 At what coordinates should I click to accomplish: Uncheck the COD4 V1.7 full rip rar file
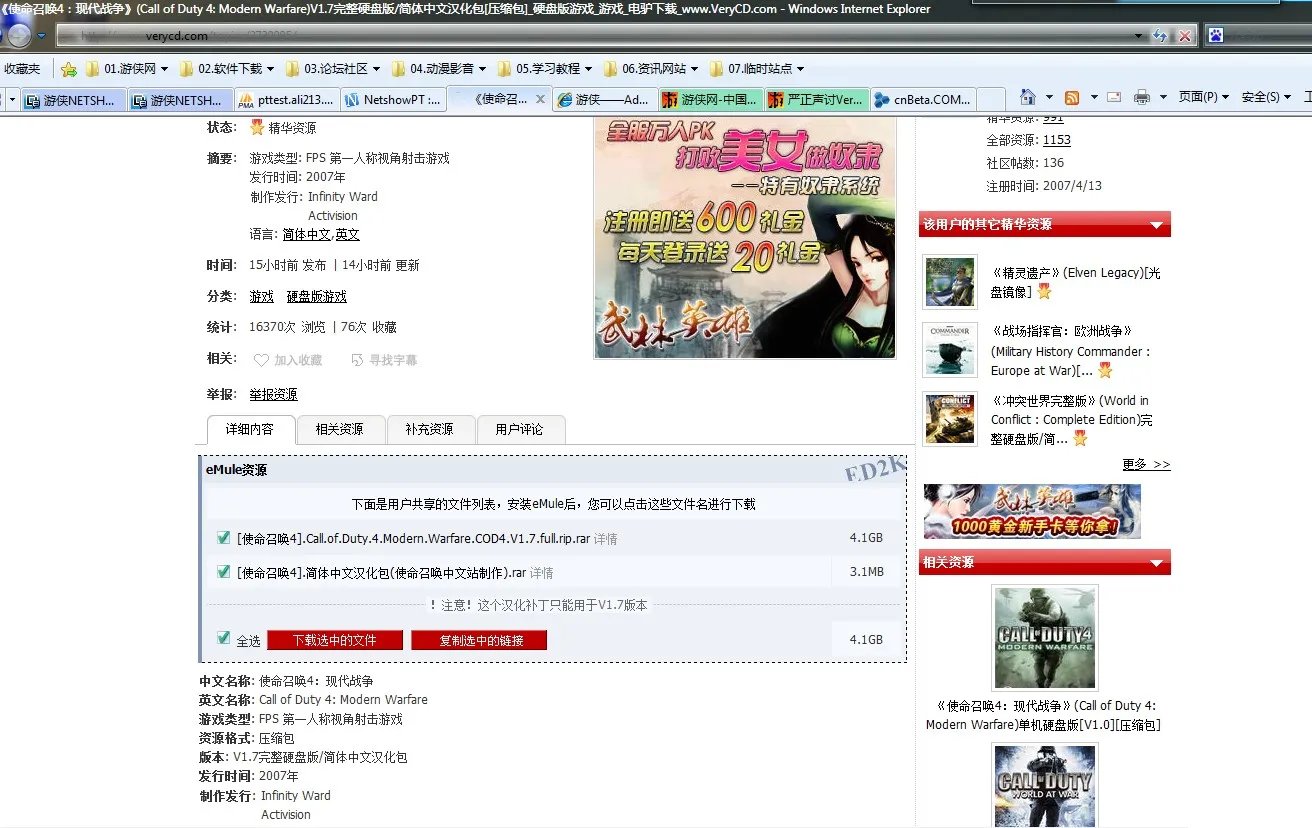pos(223,537)
